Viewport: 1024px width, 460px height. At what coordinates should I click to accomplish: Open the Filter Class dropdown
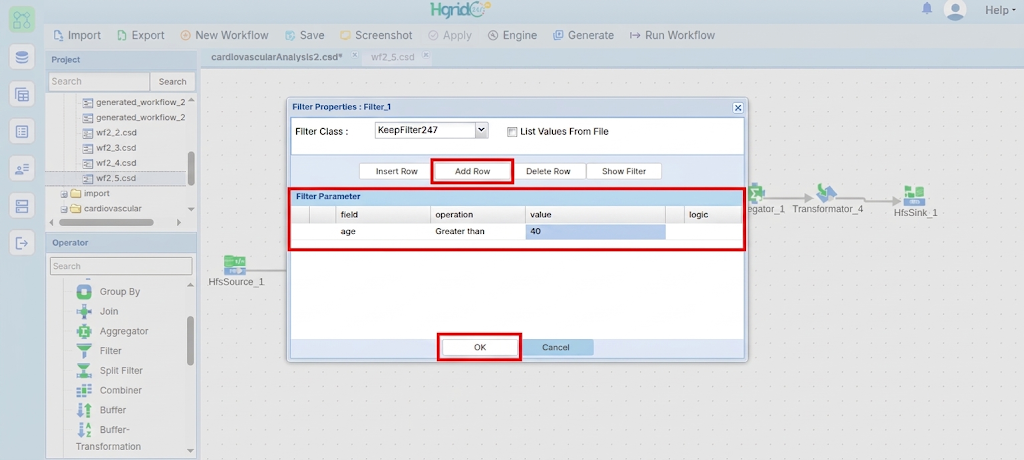pyautogui.click(x=481, y=130)
